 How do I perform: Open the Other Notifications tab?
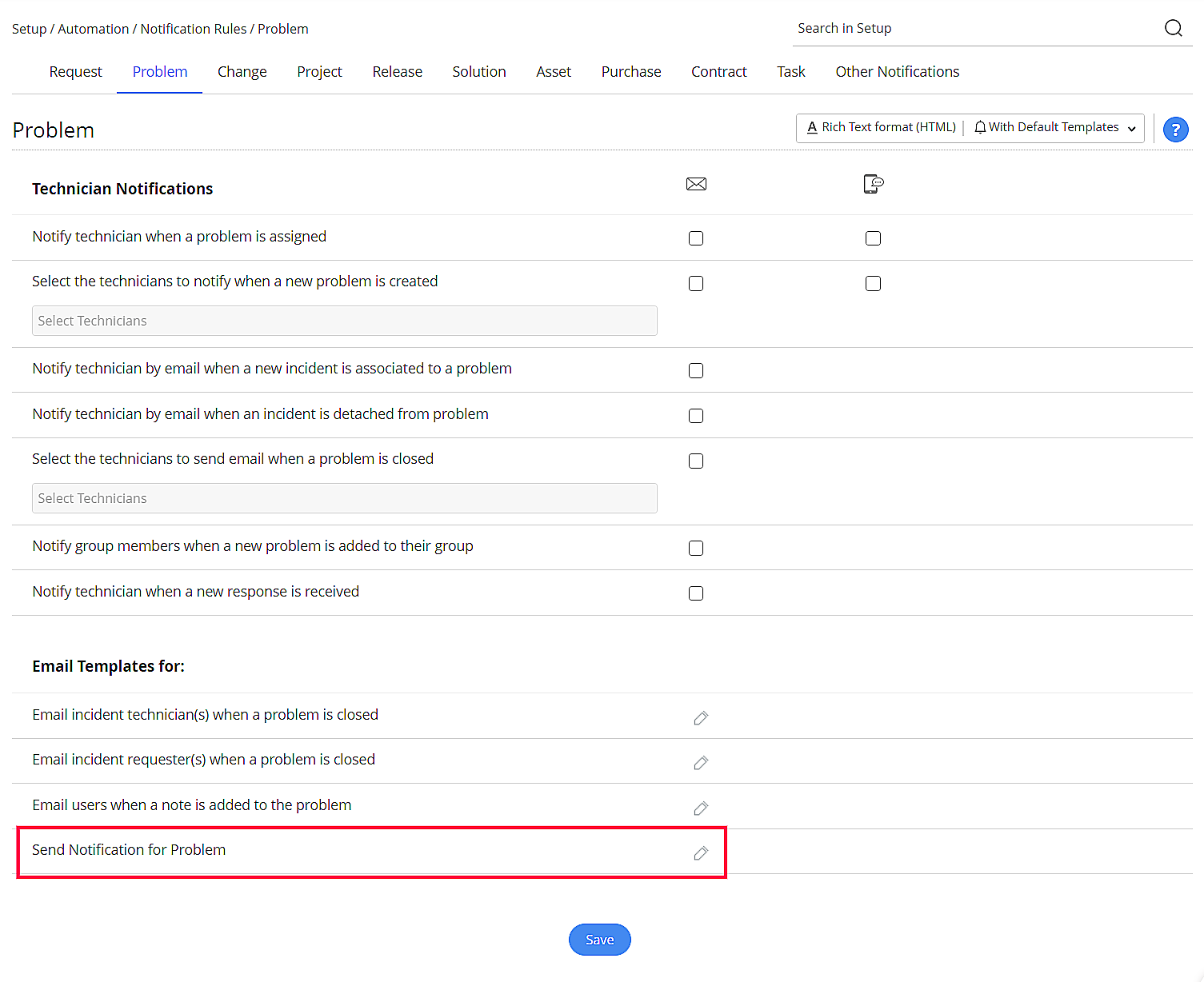pos(897,72)
